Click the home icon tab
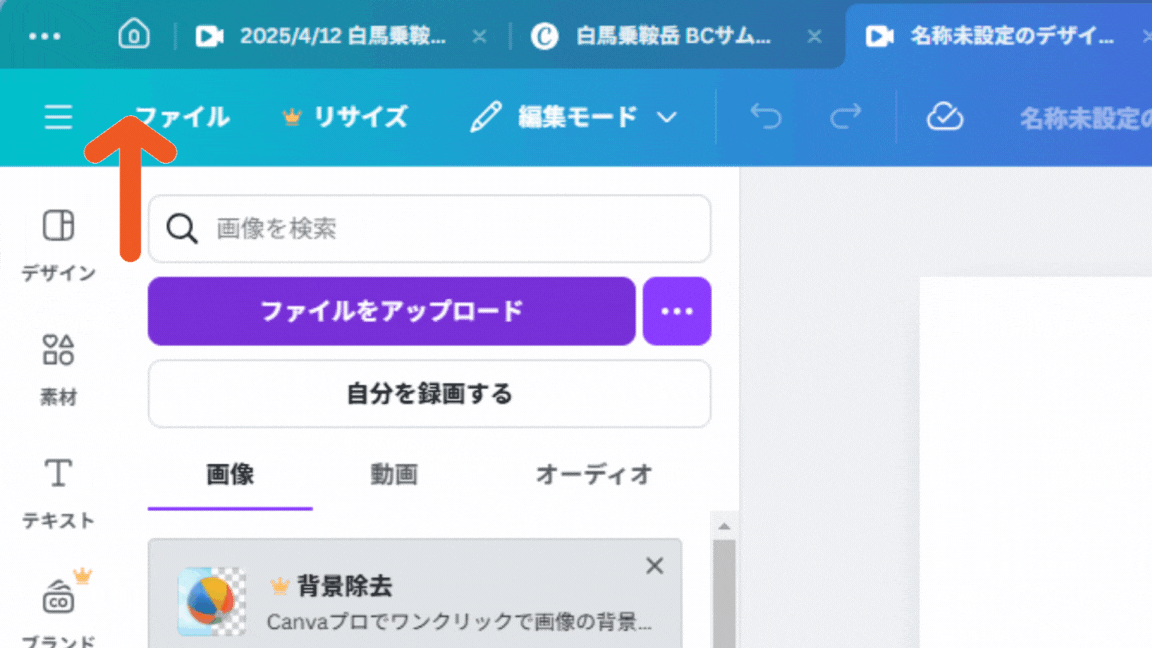 pyautogui.click(x=133, y=36)
